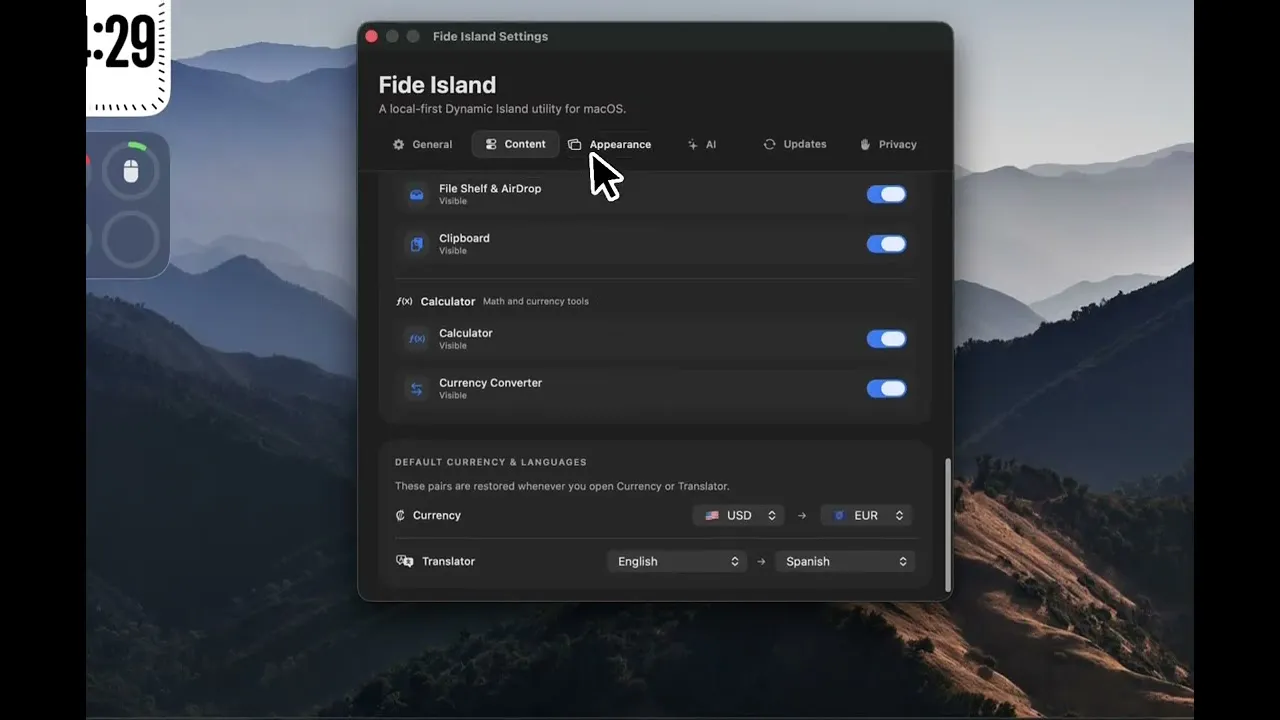Click the "Fide Island" main heading
The image size is (1280, 720).
(x=437, y=85)
